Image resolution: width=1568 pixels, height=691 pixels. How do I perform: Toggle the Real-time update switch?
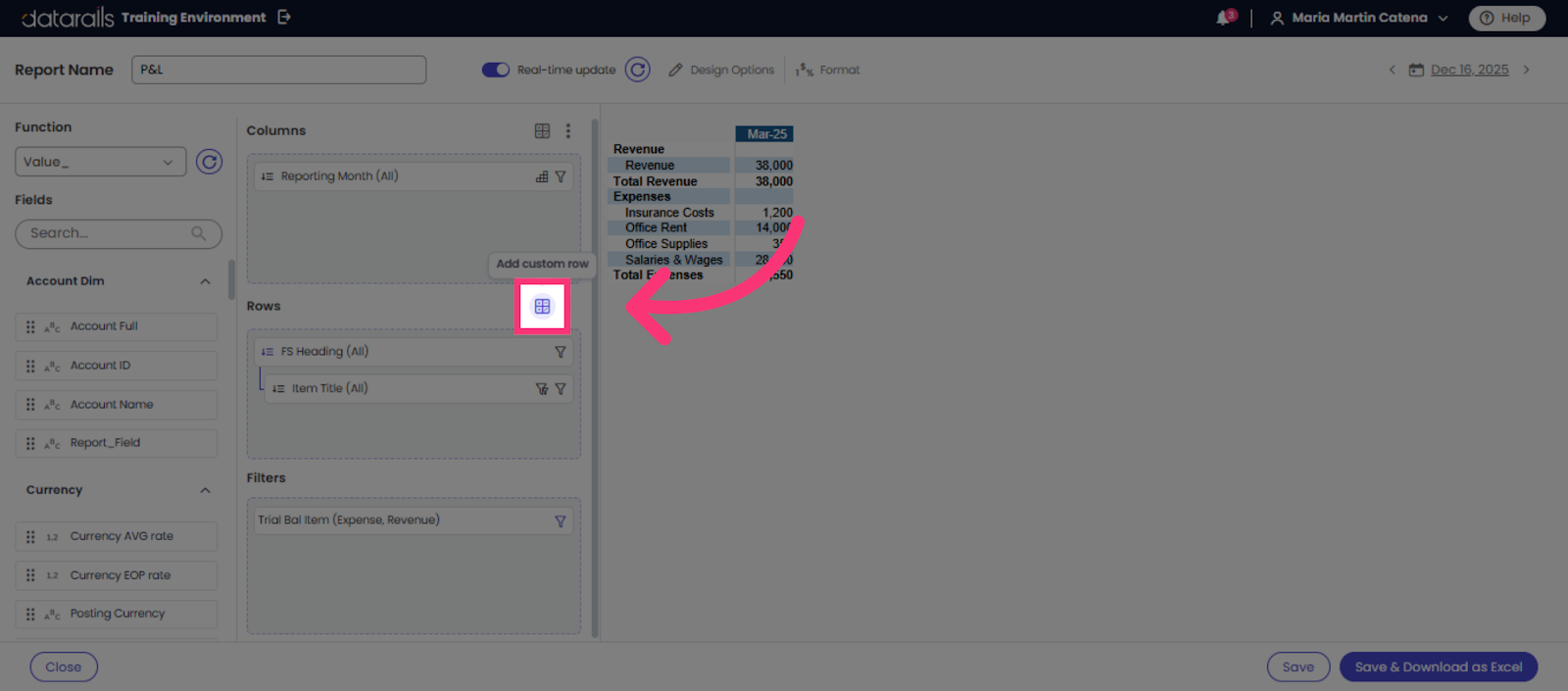click(496, 70)
